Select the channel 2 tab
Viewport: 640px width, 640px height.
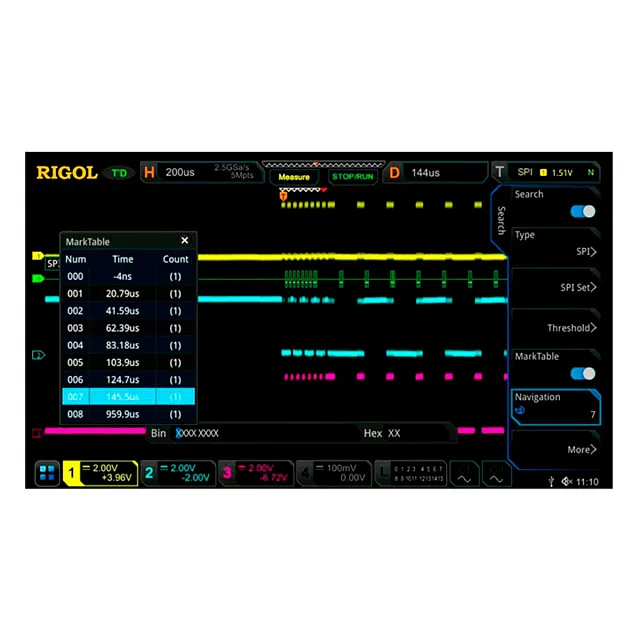coord(176,473)
